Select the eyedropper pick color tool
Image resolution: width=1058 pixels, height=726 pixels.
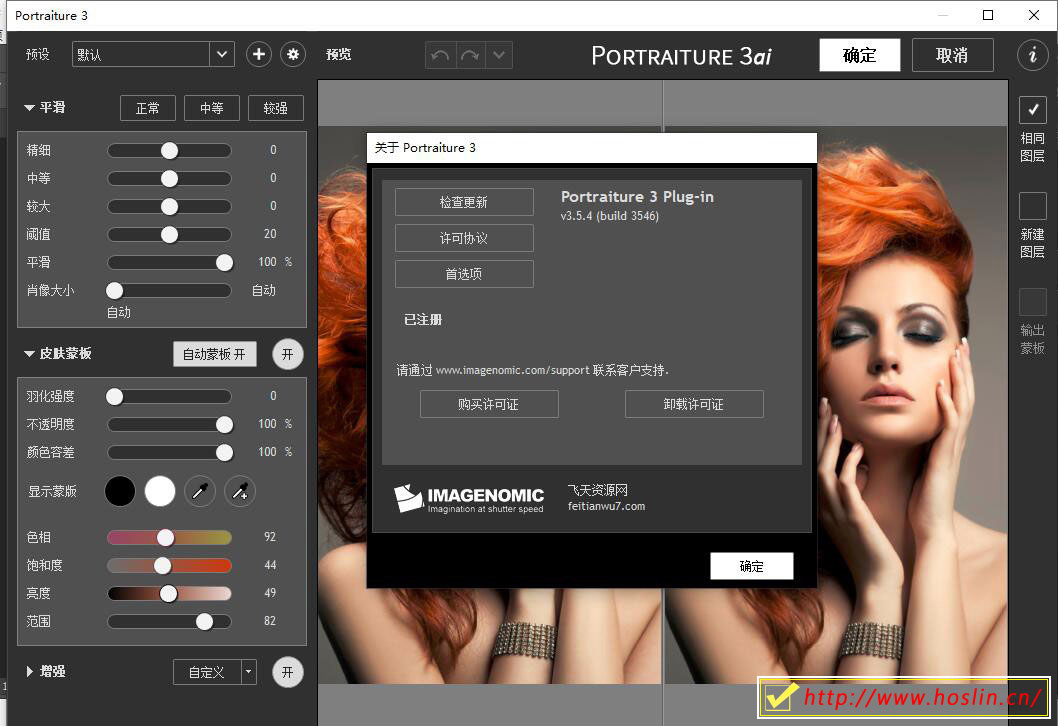click(200, 491)
